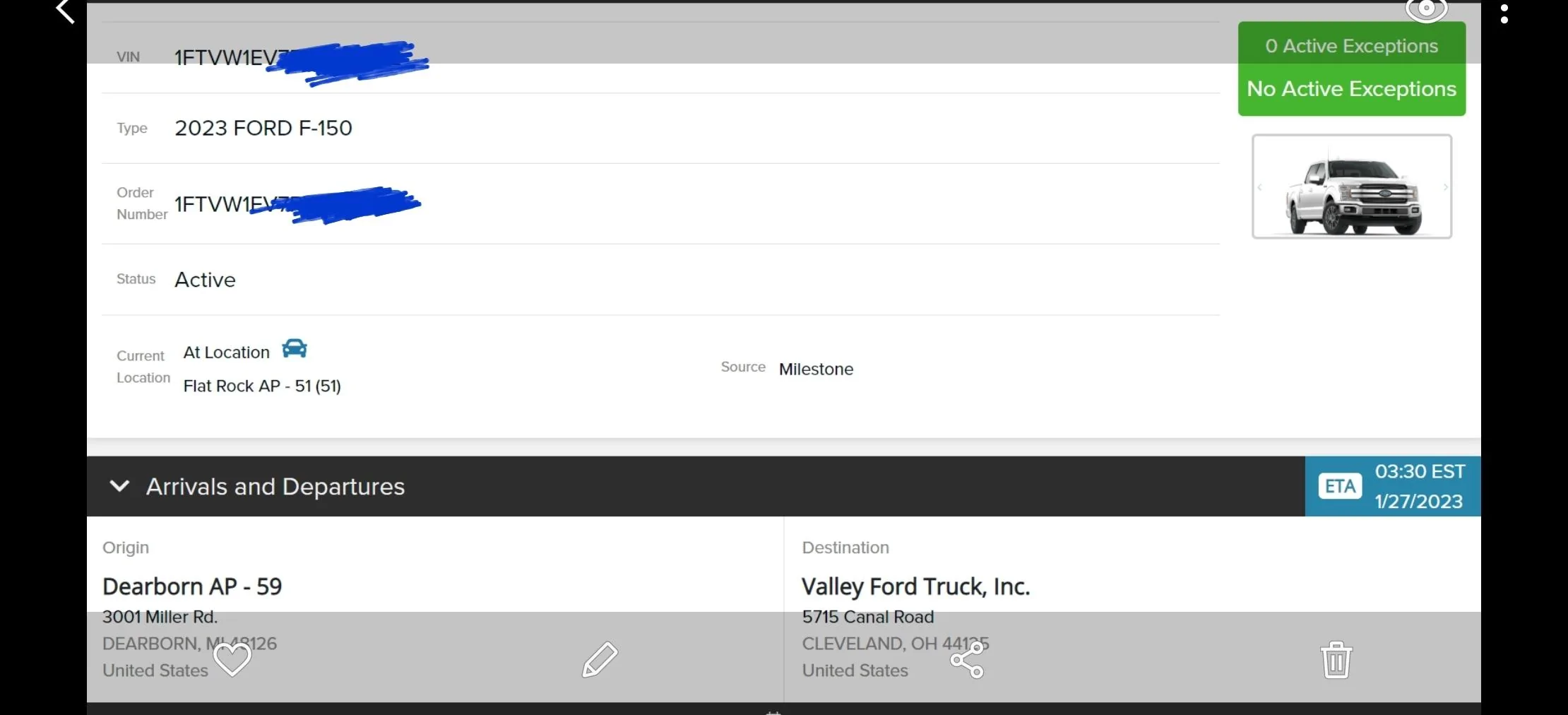1568x715 pixels.
Task: Collapse the Arrivals and Departures chevron
Action: [x=120, y=486]
